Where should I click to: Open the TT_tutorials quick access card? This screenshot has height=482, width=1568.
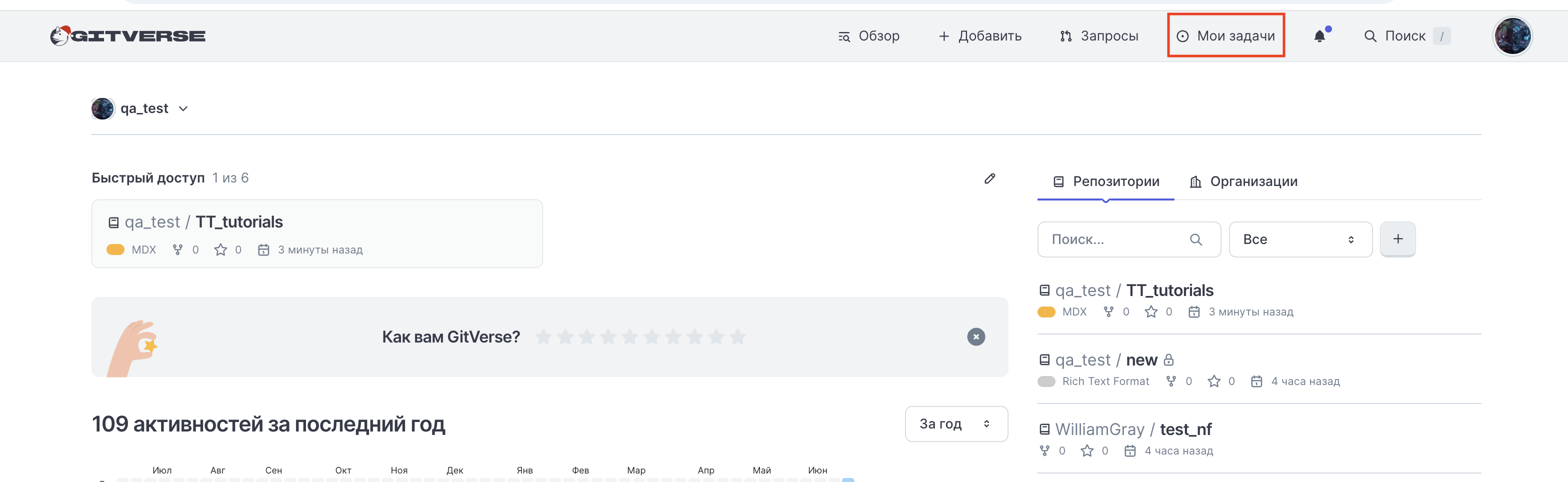pyautogui.click(x=317, y=233)
